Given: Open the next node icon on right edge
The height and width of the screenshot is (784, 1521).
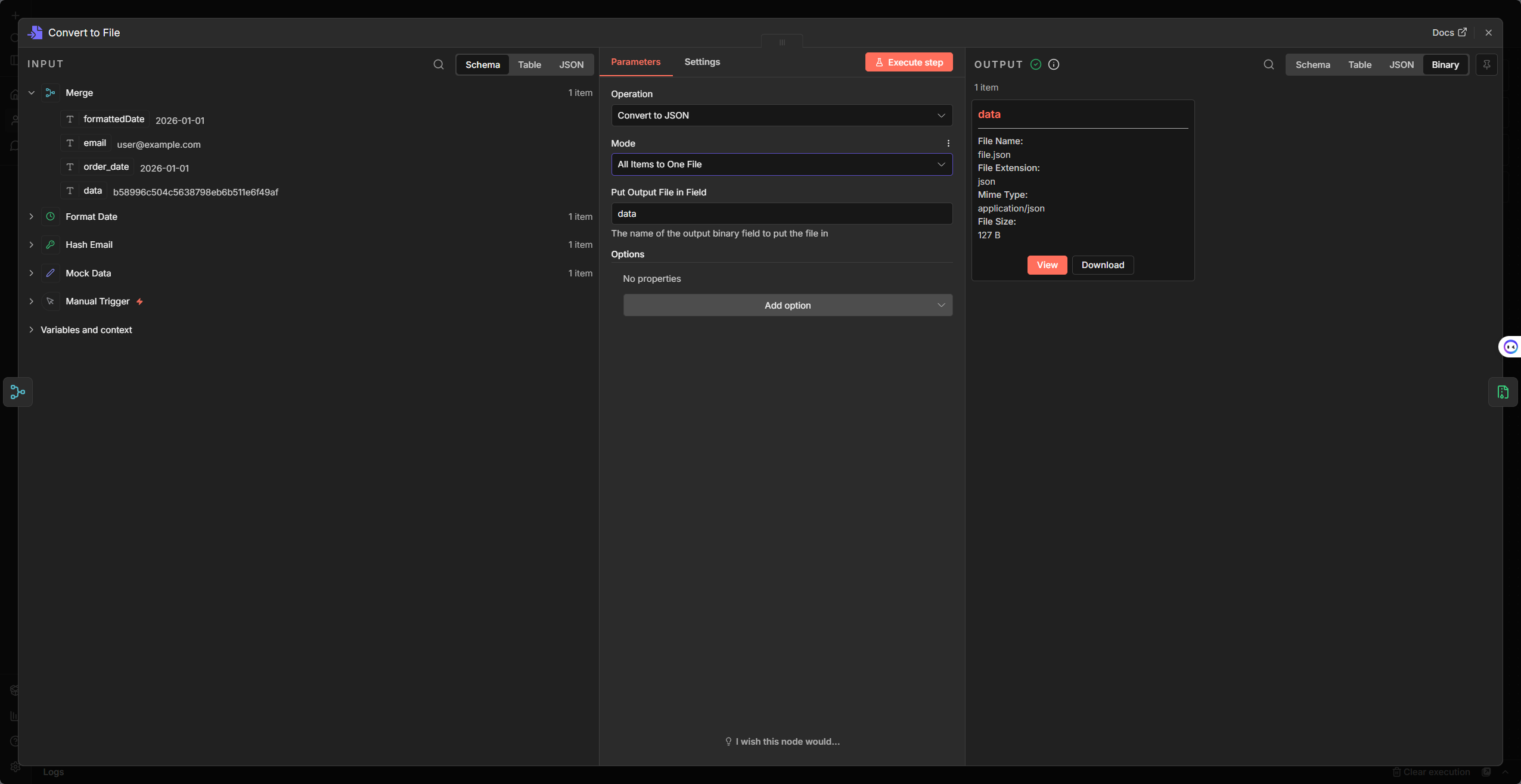Looking at the screenshot, I should (x=1503, y=392).
